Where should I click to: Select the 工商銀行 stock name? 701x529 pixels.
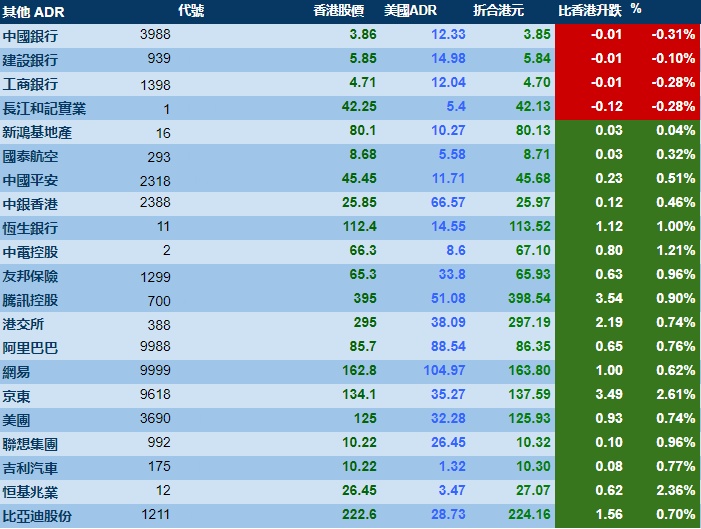(x=30, y=84)
